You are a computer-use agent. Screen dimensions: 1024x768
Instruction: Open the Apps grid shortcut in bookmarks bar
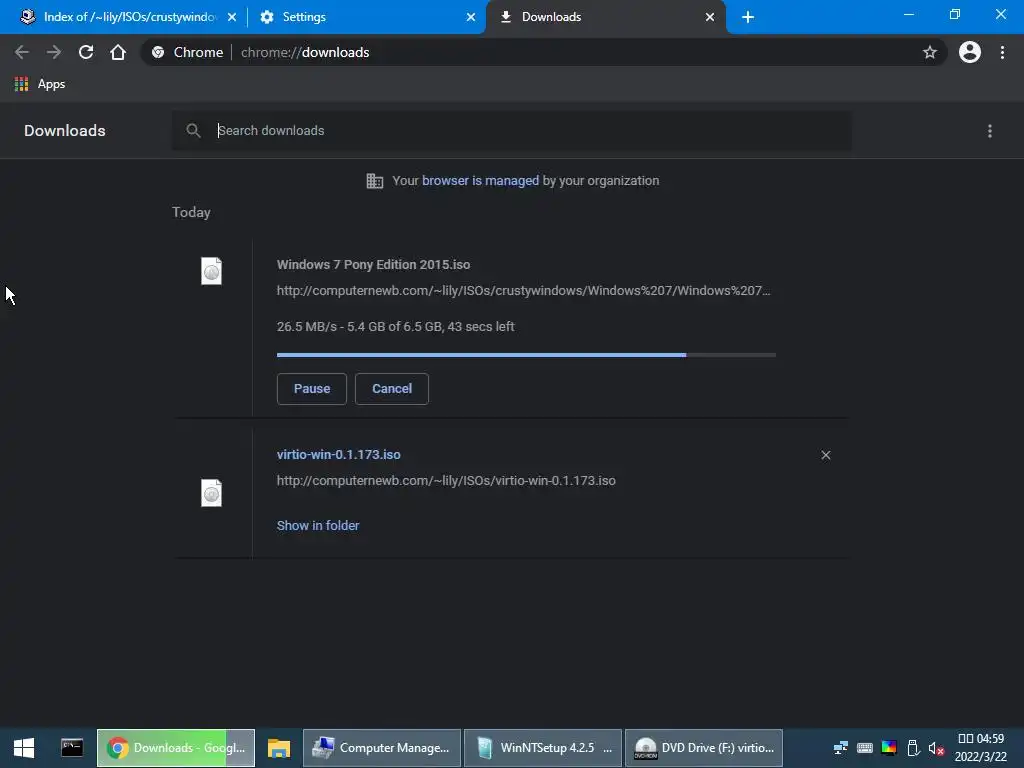coord(40,84)
